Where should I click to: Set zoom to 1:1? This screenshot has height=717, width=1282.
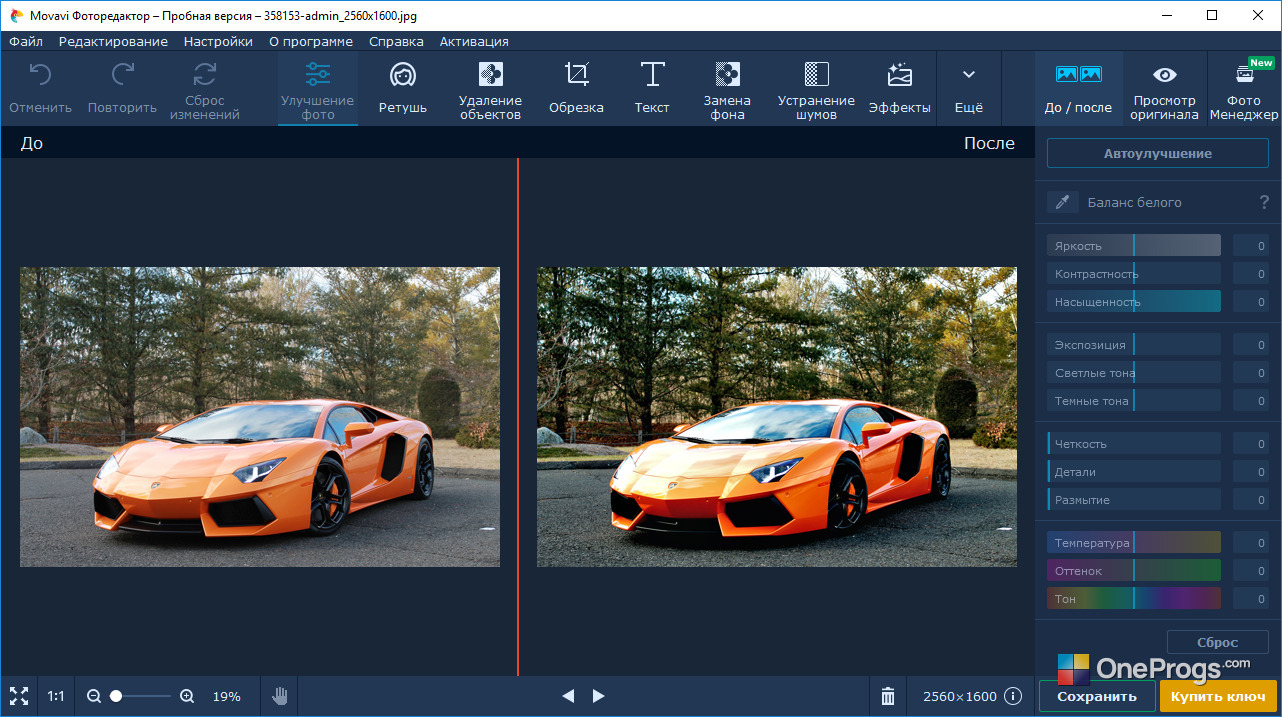pyautogui.click(x=56, y=696)
